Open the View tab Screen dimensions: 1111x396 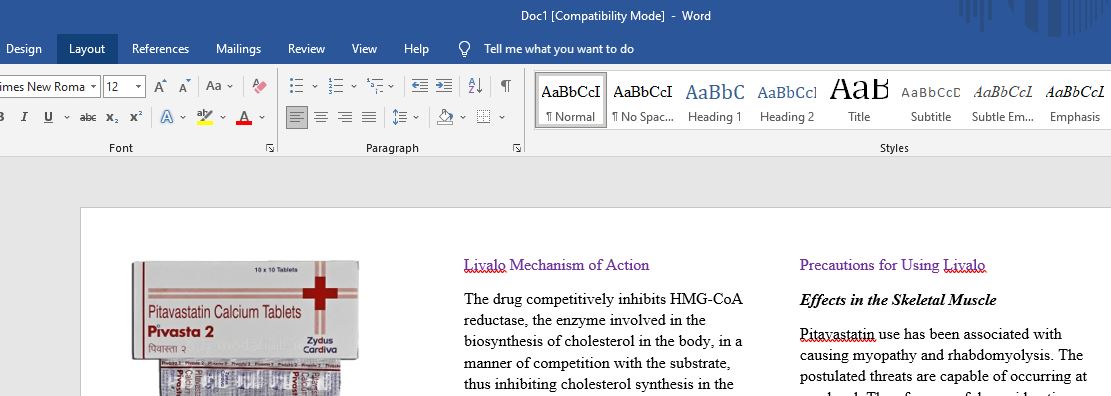(x=364, y=49)
